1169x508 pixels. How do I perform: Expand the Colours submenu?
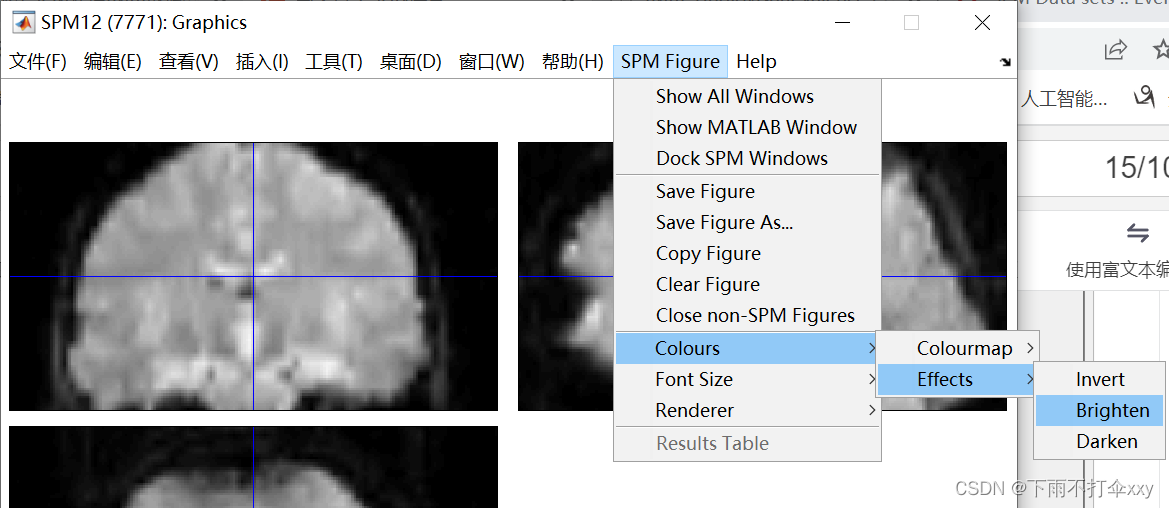(747, 348)
